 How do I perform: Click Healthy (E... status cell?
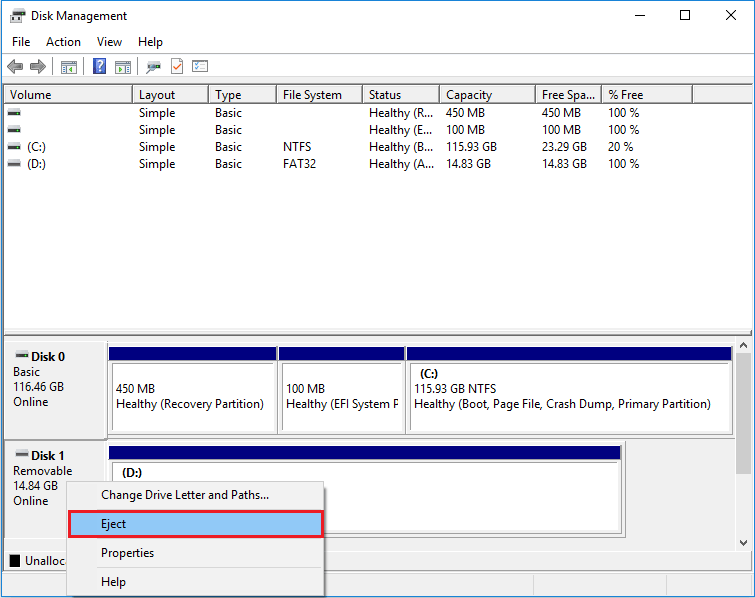pos(401,130)
